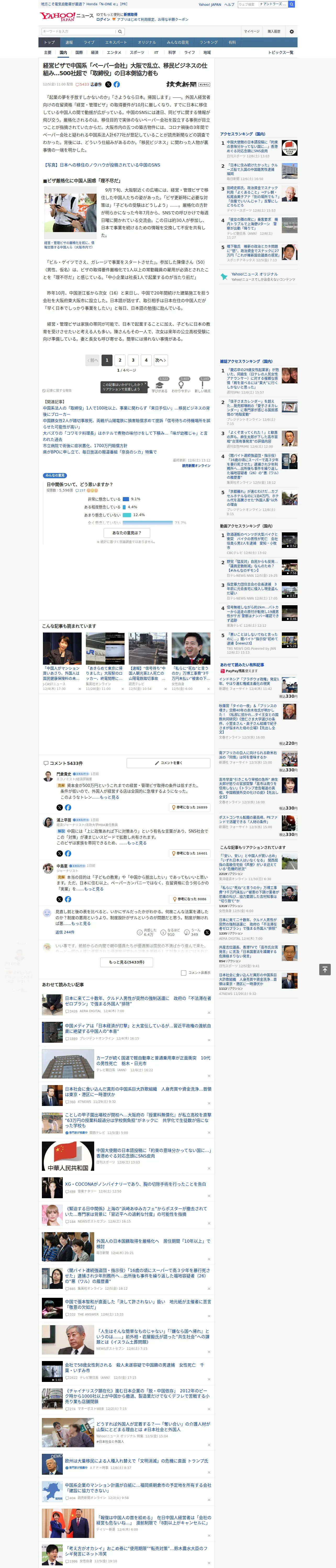Share 浦上早苗 comment on Facebook
The image size is (336, 1568).
pyautogui.click(x=68, y=854)
